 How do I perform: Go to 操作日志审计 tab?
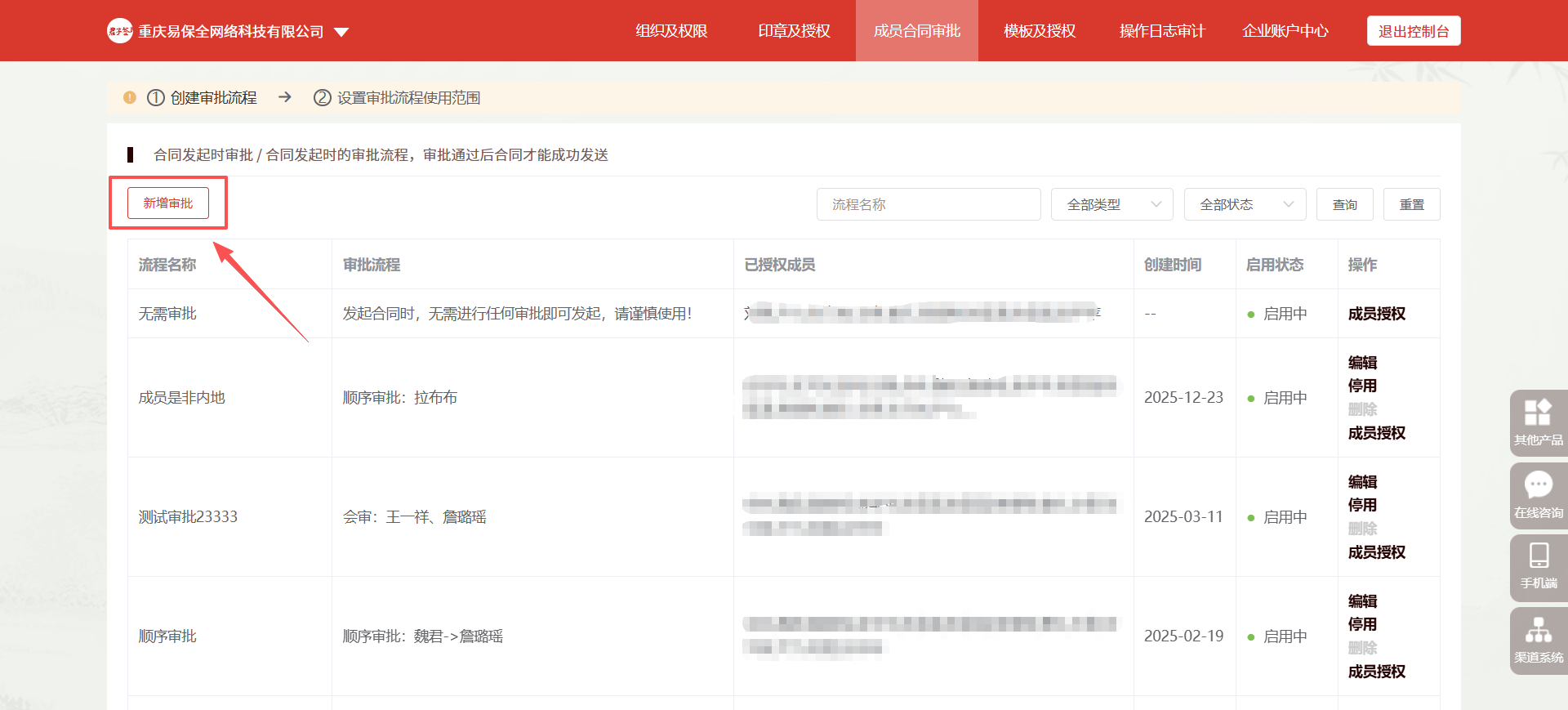tap(1161, 31)
